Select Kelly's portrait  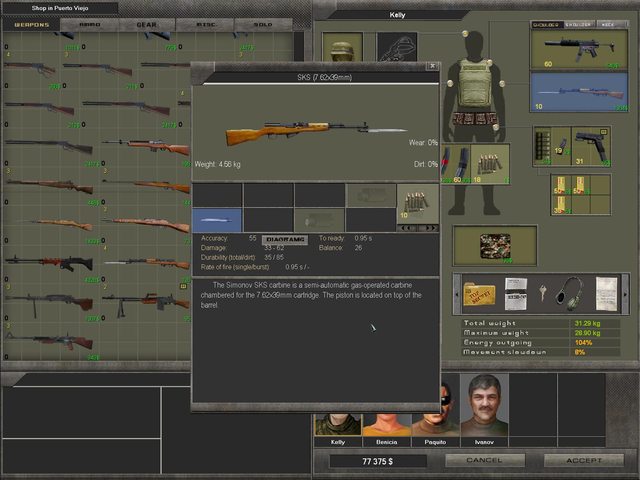[338, 424]
